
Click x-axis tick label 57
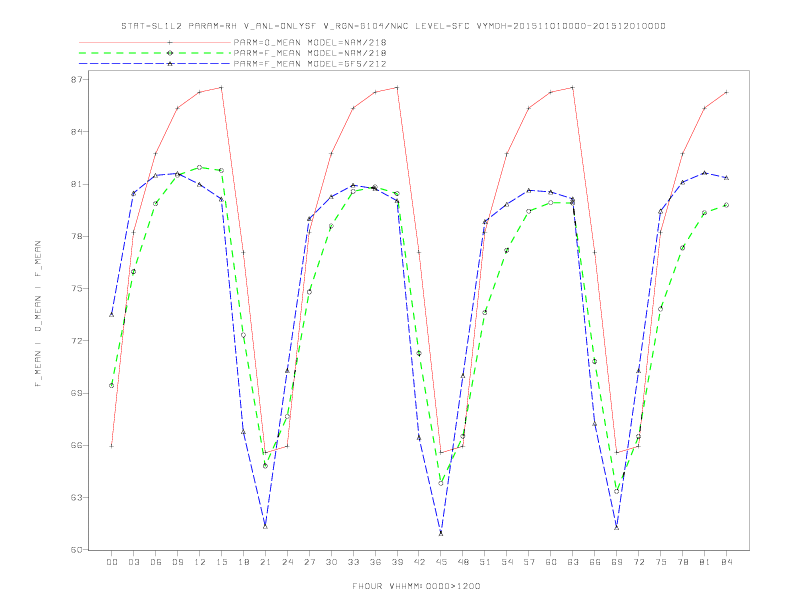pyautogui.click(x=529, y=562)
